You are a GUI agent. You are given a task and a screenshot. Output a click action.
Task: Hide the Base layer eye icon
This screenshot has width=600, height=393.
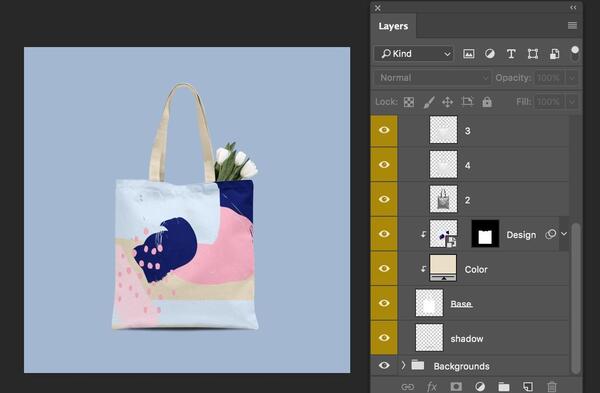(x=384, y=303)
